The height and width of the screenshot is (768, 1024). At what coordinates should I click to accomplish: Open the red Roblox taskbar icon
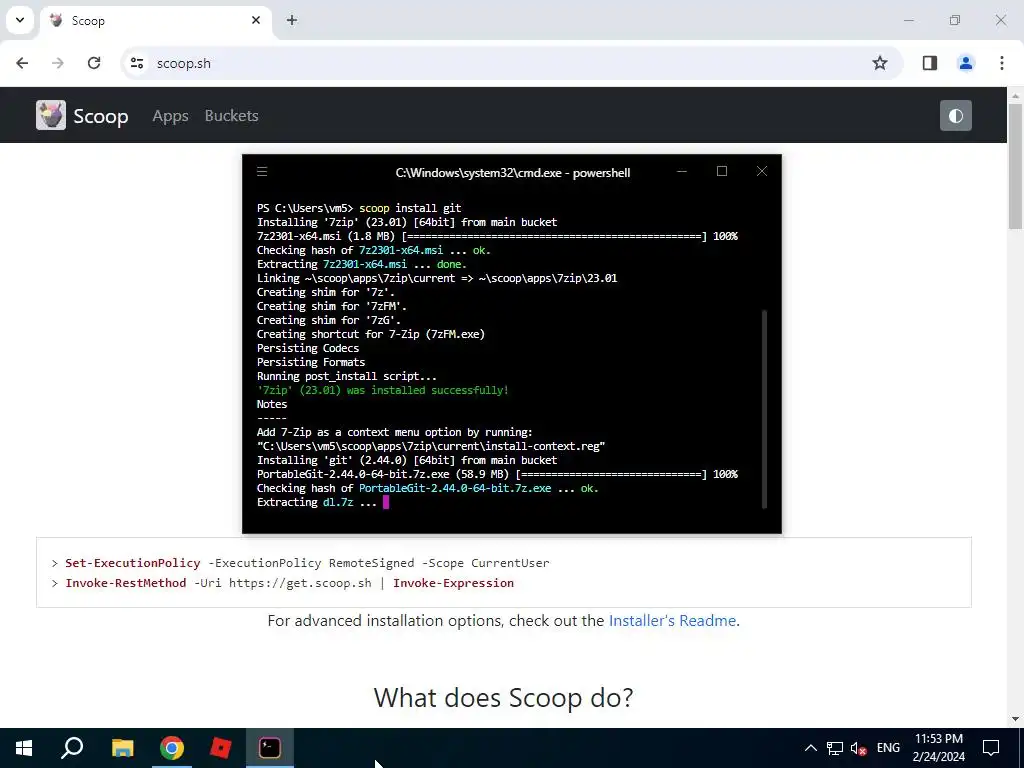[x=221, y=748]
